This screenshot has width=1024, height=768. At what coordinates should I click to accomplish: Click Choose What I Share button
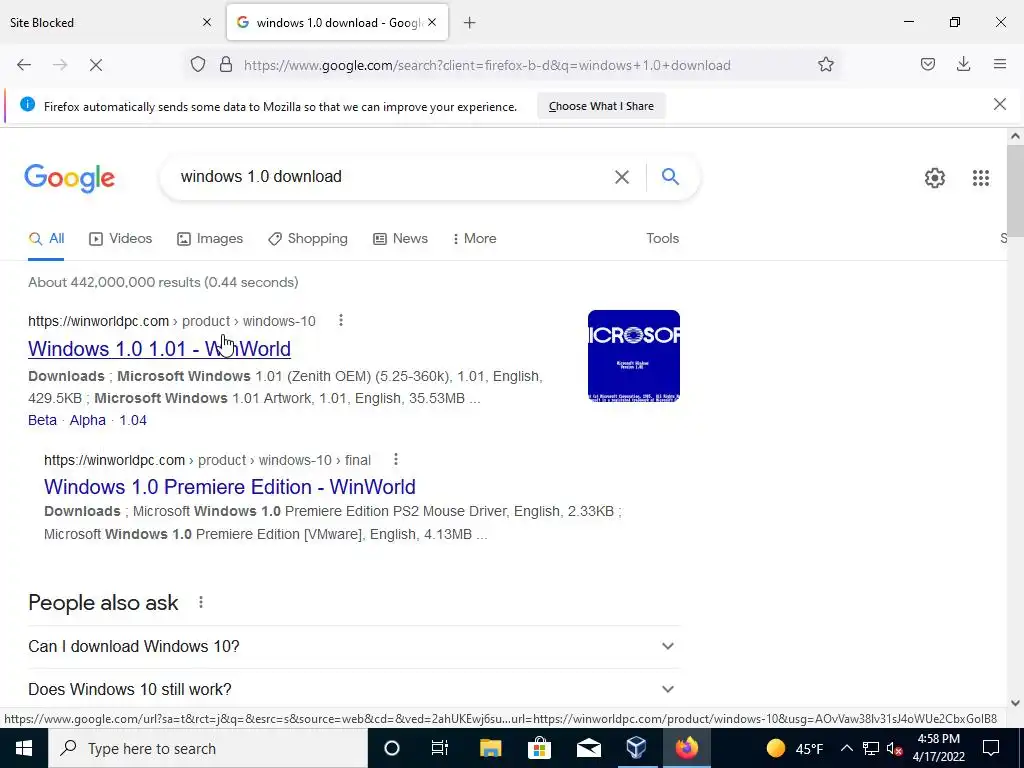pyautogui.click(x=601, y=106)
